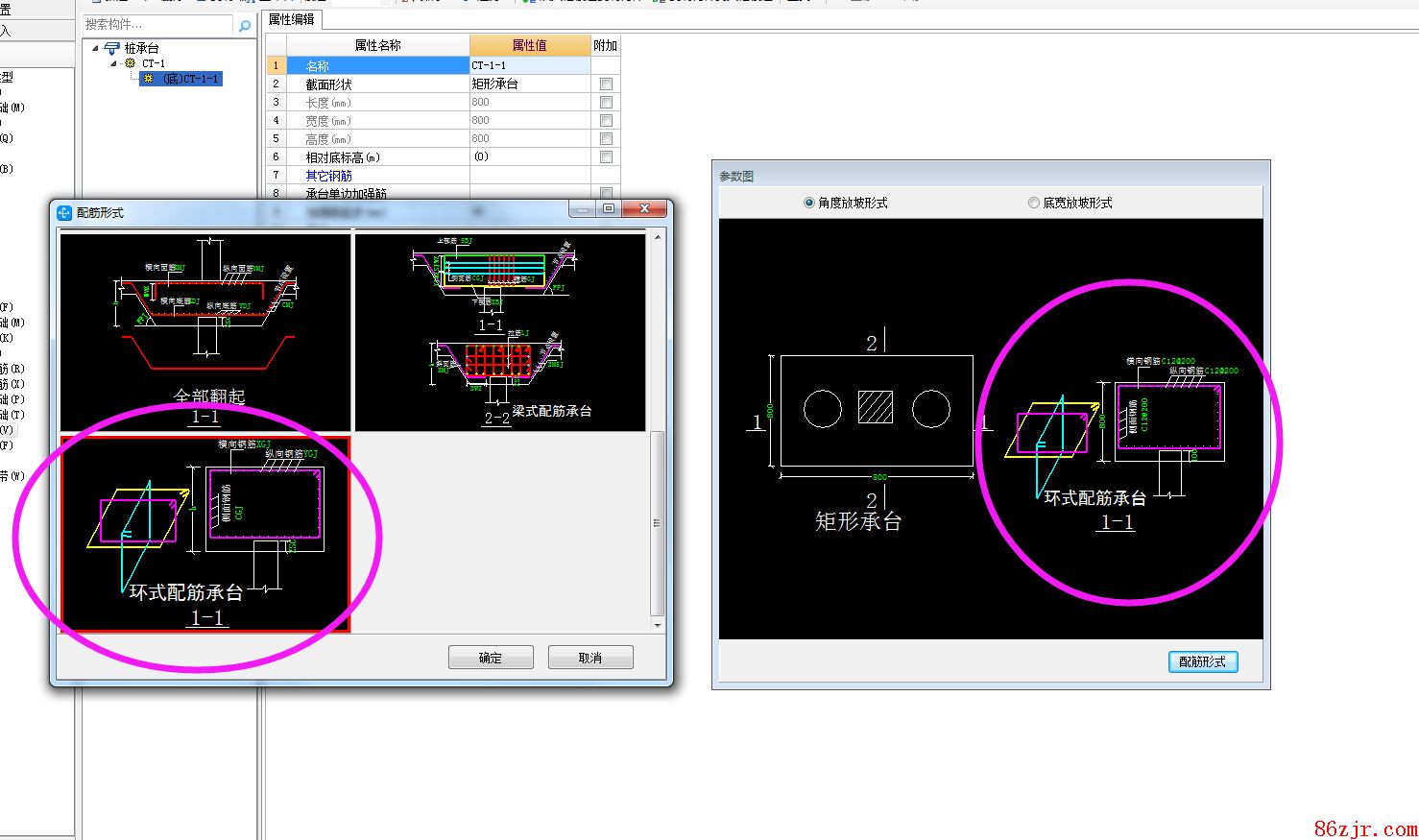Click the gear icon next to CT-1

point(131,63)
